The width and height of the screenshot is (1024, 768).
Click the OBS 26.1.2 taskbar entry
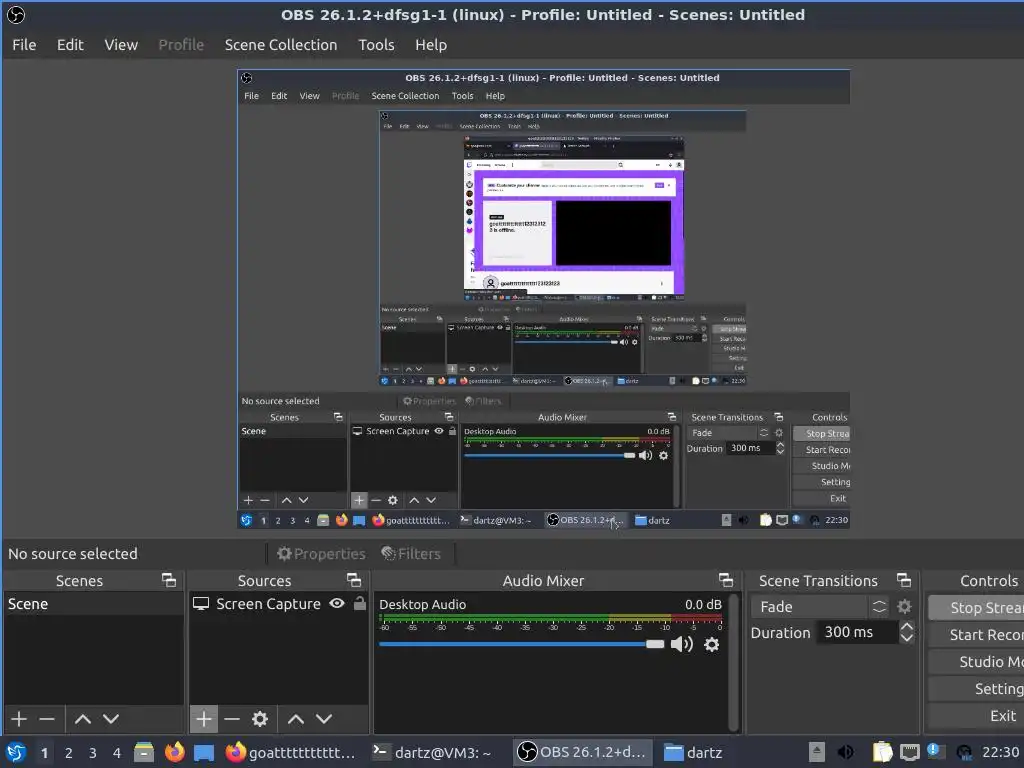pyautogui.click(x=583, y=752)
